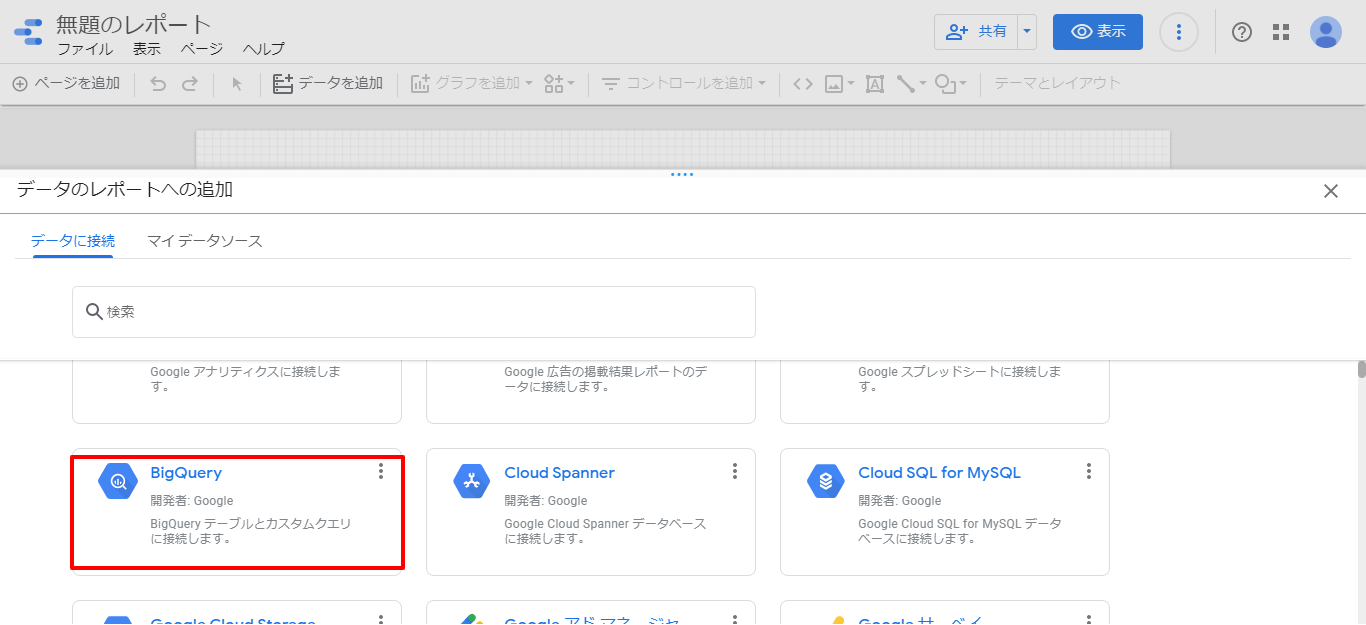1366x625 pixels.
Task: Click the Cloud SQL for MySQL icon
Action: pos(825,481)
